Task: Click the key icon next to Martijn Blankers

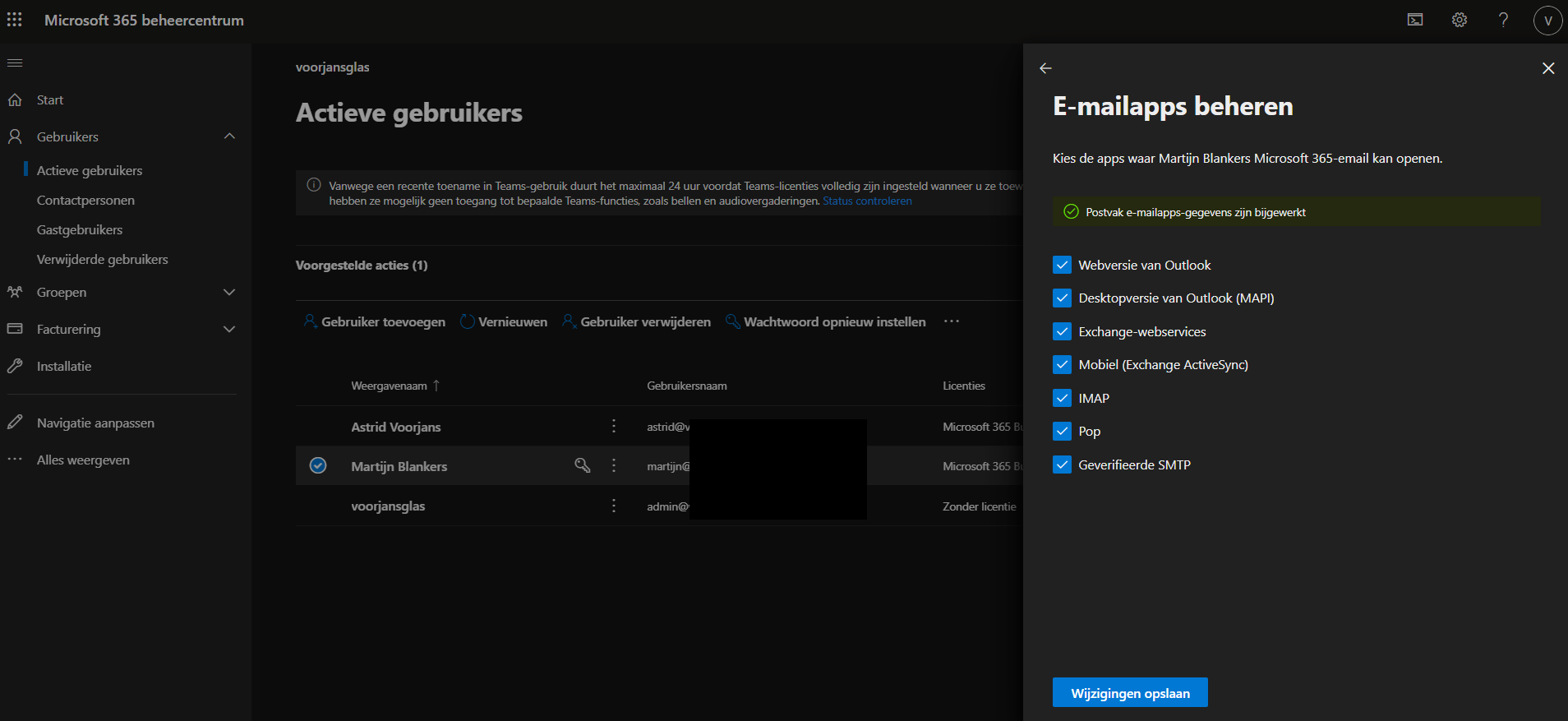Action: point(583,465)
